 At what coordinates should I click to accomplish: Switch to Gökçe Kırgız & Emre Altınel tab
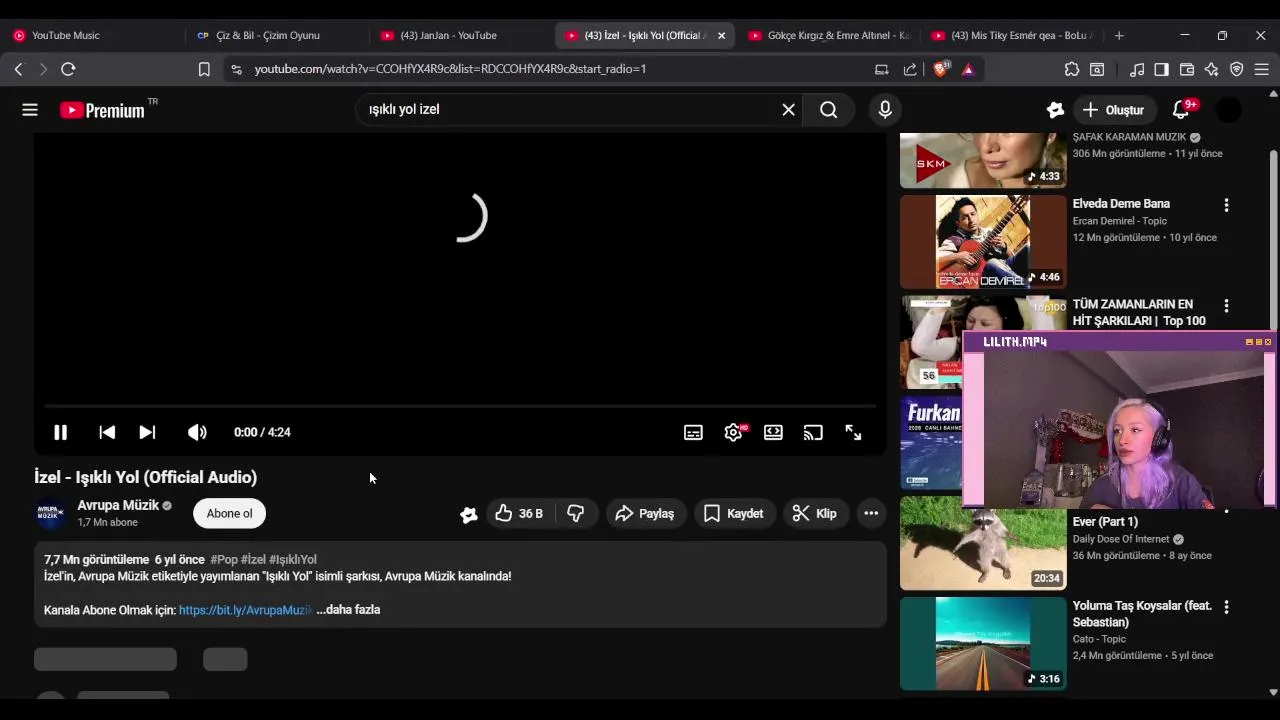tap(828, 35)
